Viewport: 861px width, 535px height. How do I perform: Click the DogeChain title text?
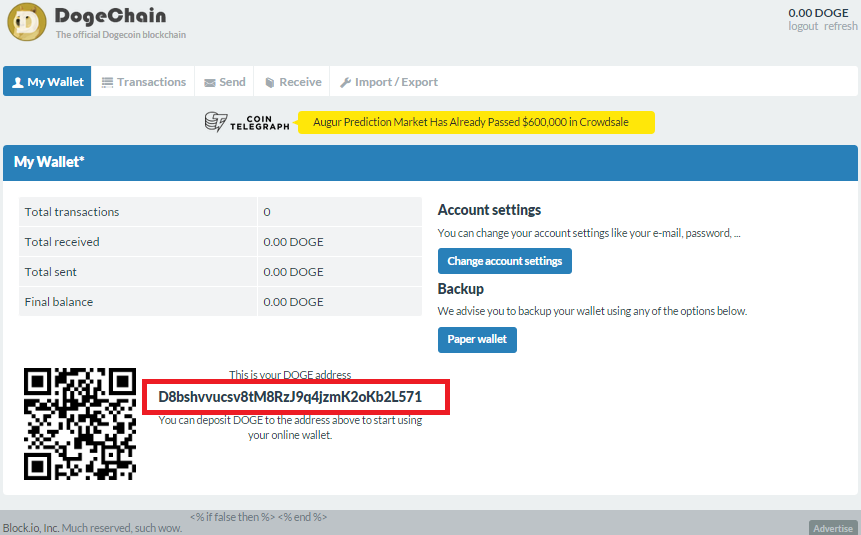click(x=110, y=15)
